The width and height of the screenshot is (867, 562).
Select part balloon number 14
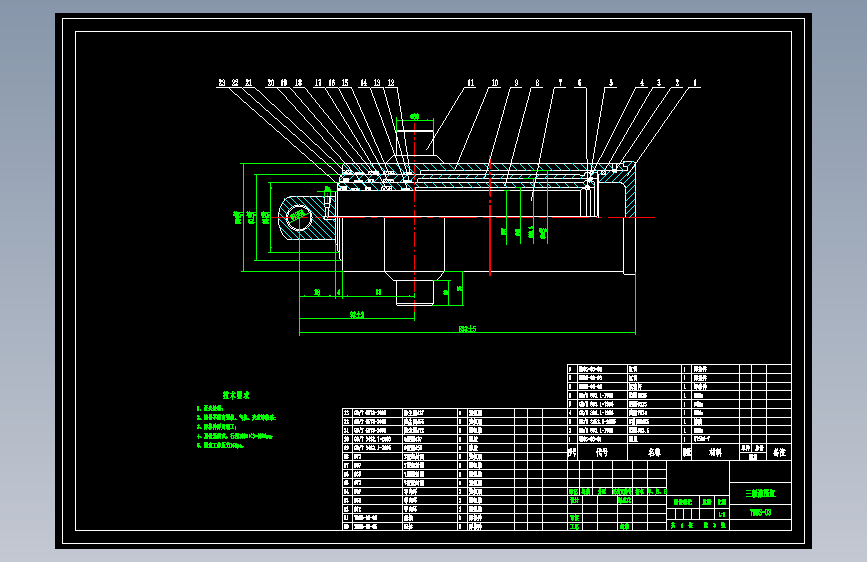click(364, 82)
